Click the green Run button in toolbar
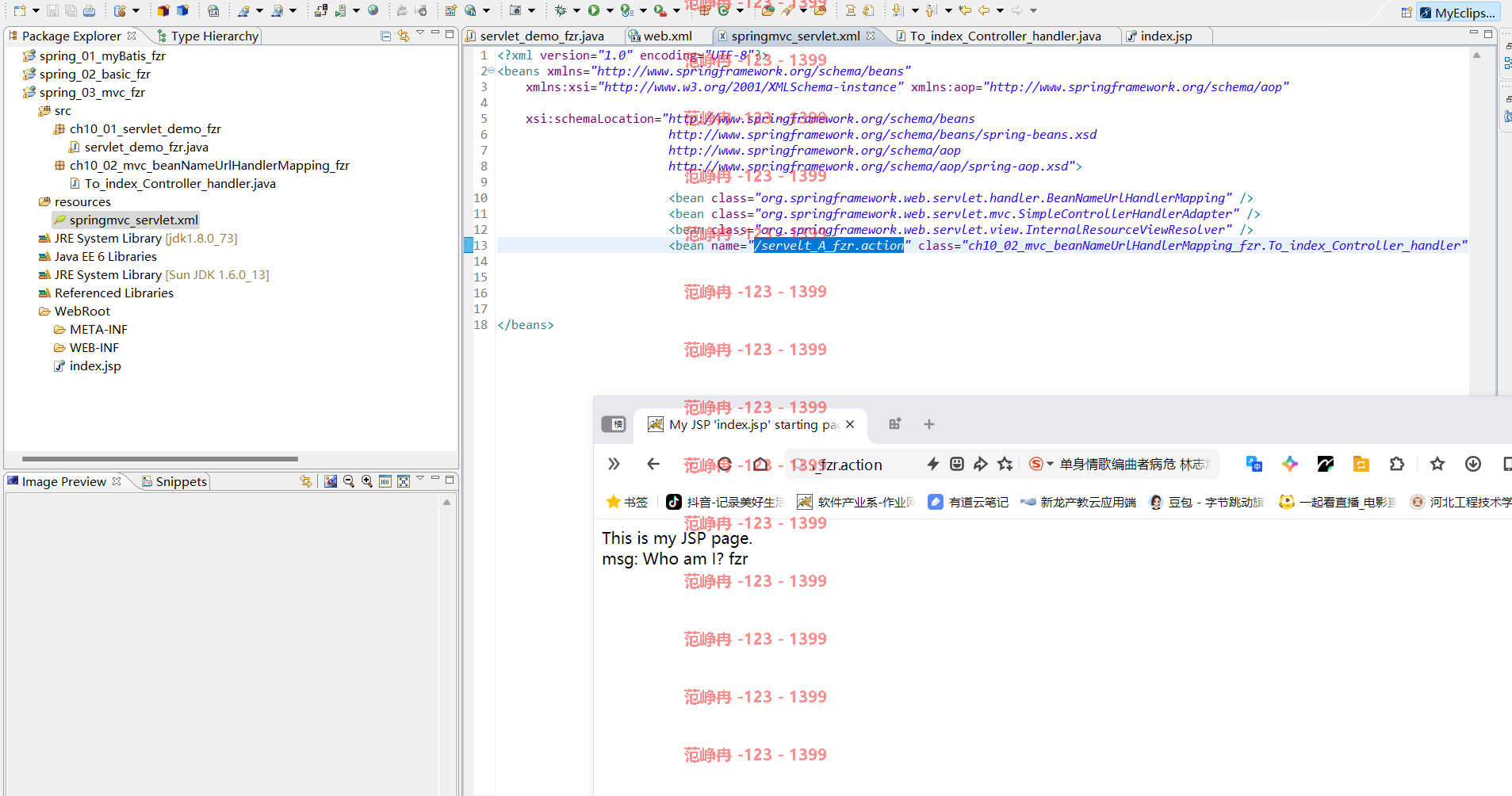Viewport: 1512px width, 796px height. [x=593, y=10]
